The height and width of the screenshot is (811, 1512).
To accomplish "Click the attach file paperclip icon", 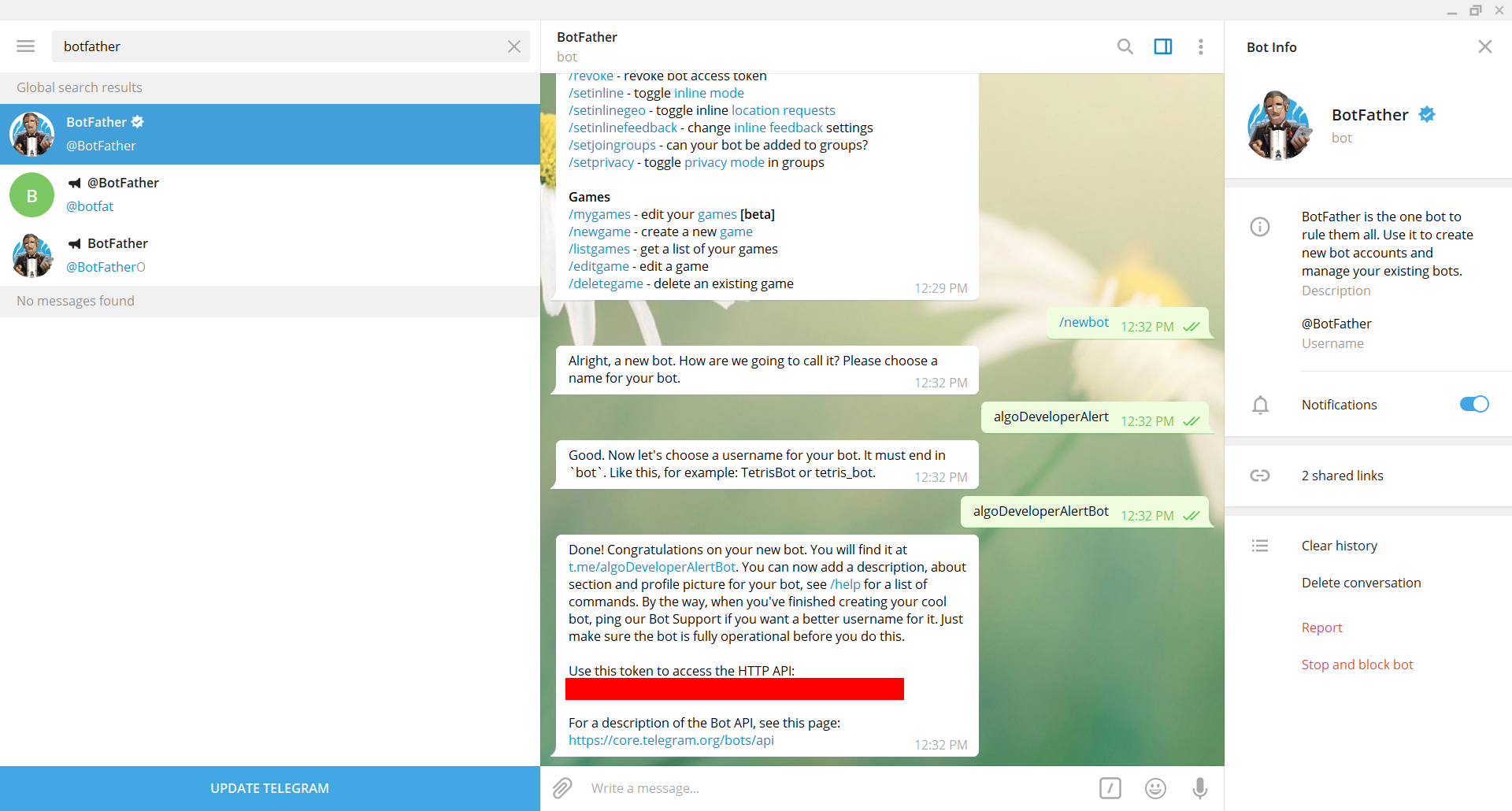I will point(562,788).
